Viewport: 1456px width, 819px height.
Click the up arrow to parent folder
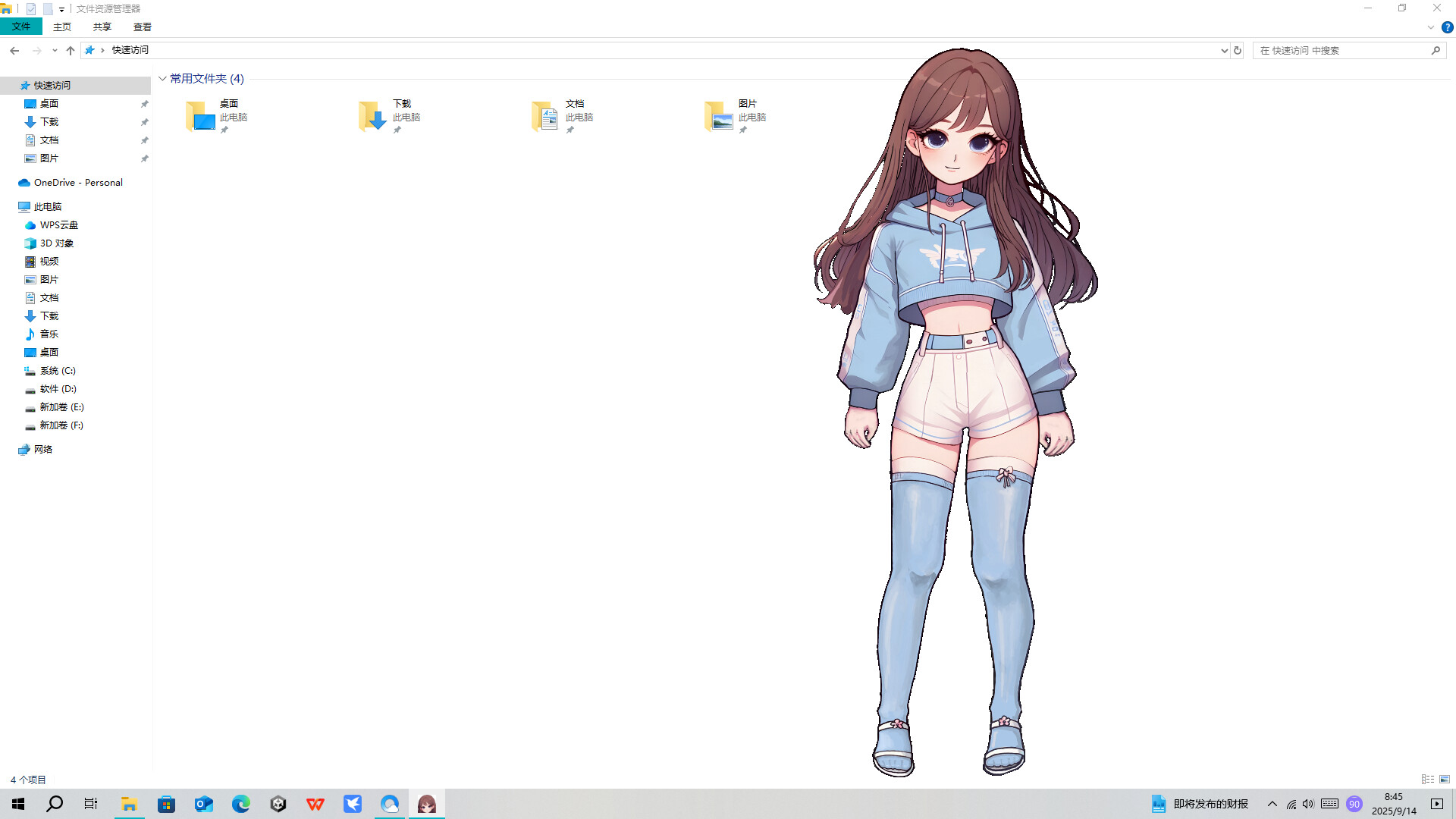tap(70, 50)
